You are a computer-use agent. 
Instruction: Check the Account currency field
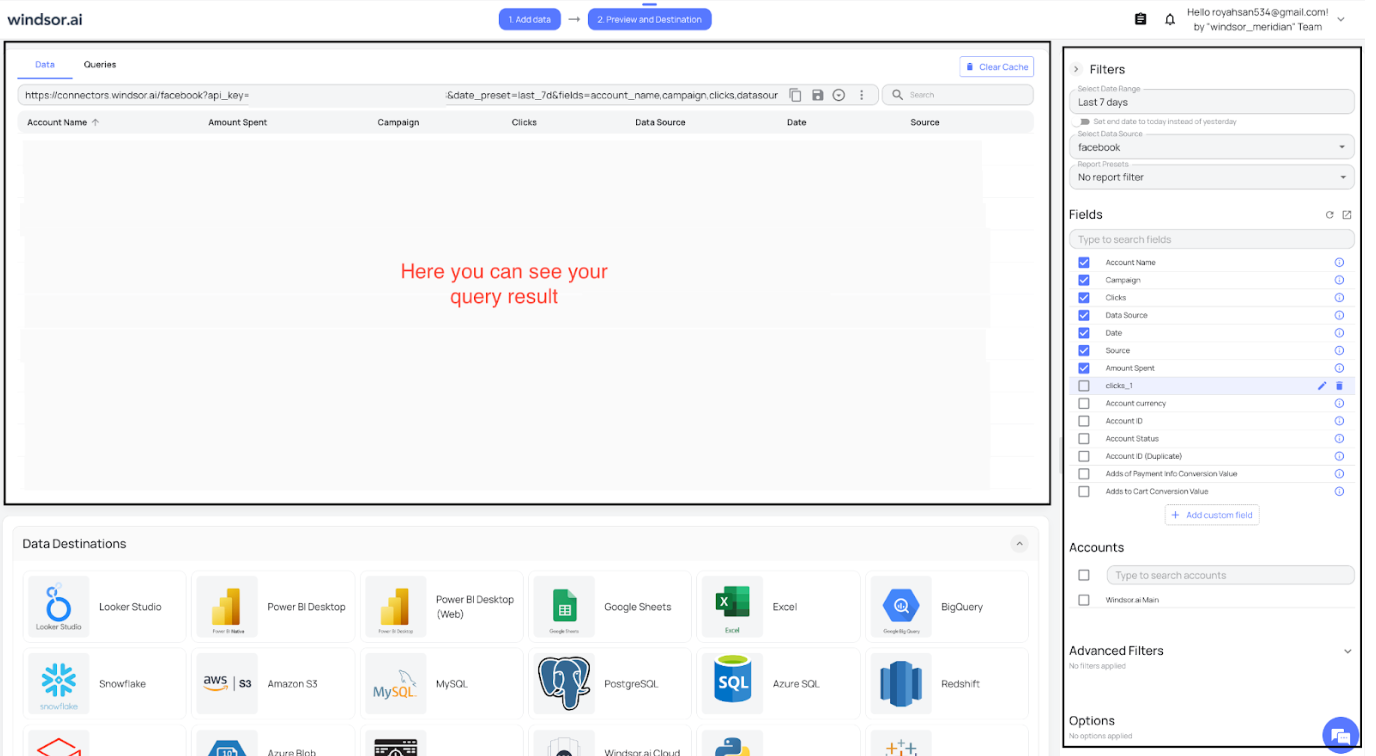tap(1084, 404)
